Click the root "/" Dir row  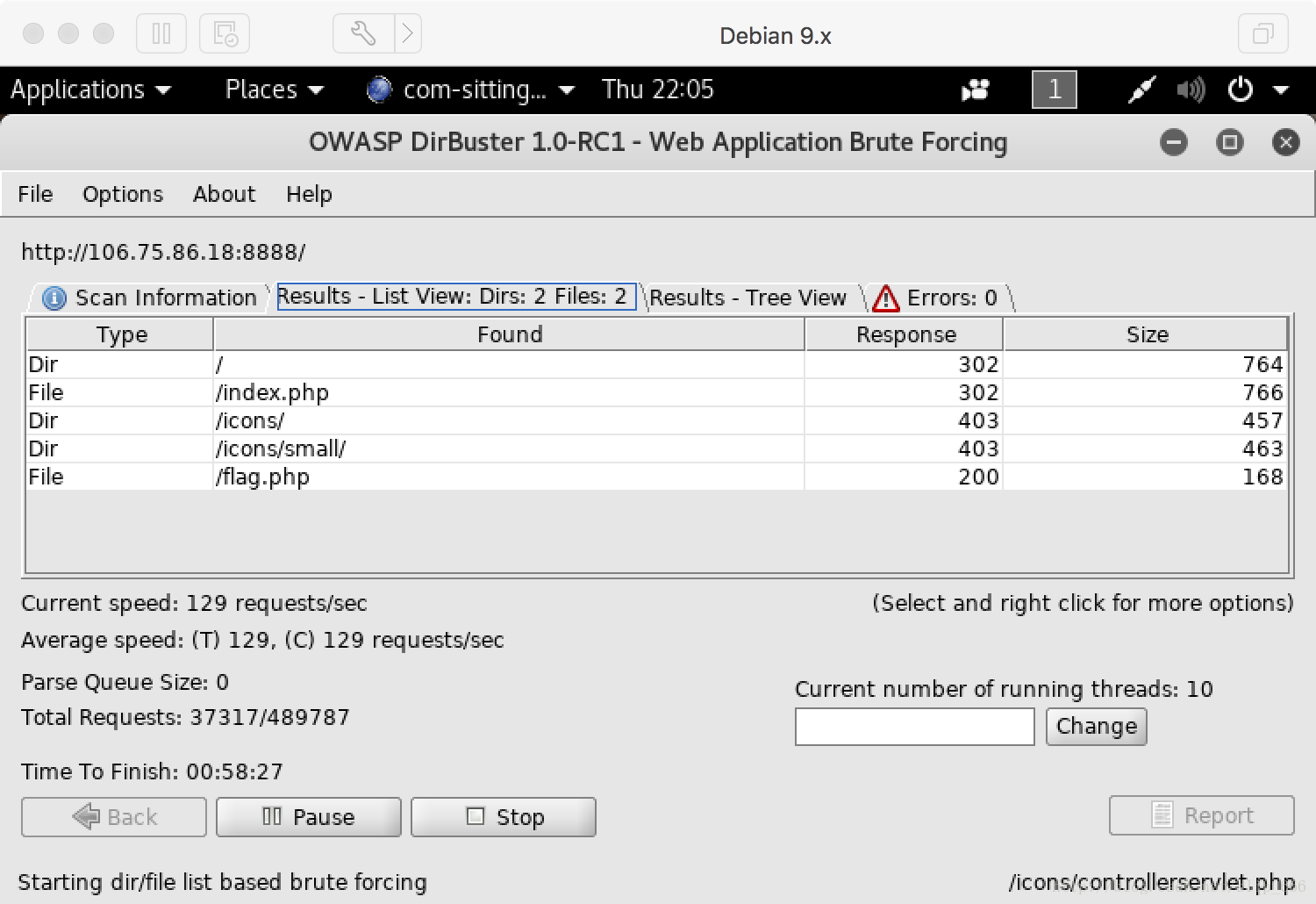[656, 364]
